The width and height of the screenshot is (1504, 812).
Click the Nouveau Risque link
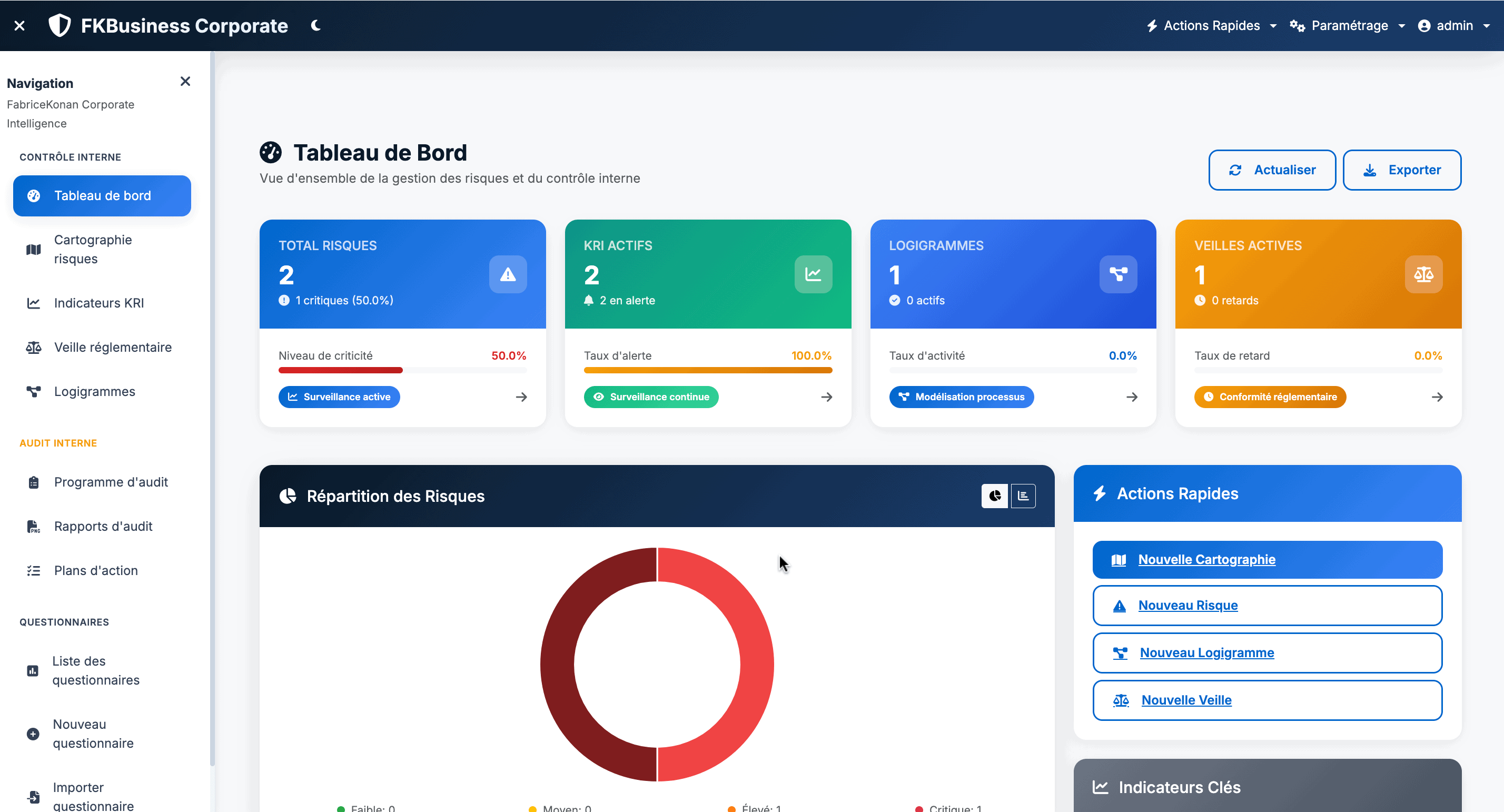1188,606
